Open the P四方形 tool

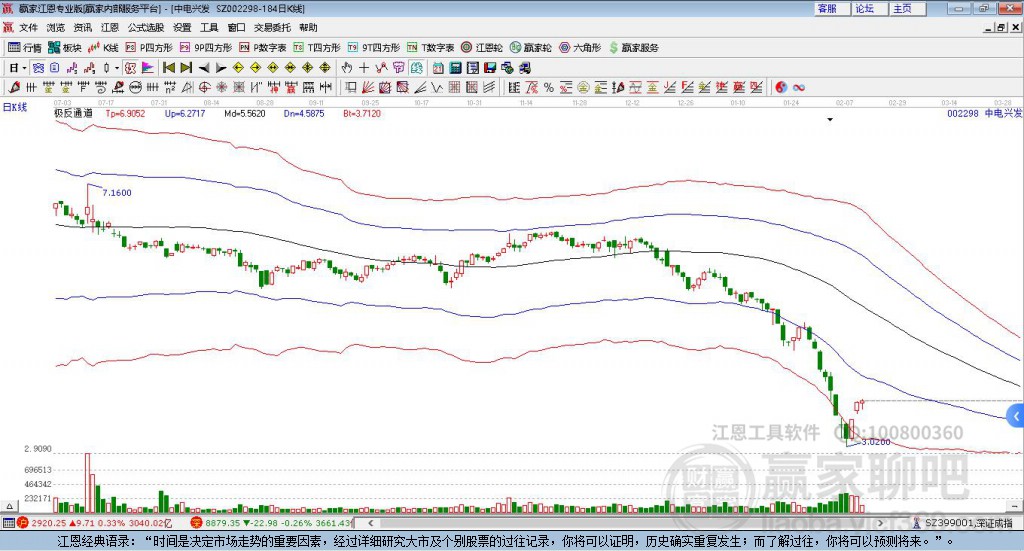[149, 48]
